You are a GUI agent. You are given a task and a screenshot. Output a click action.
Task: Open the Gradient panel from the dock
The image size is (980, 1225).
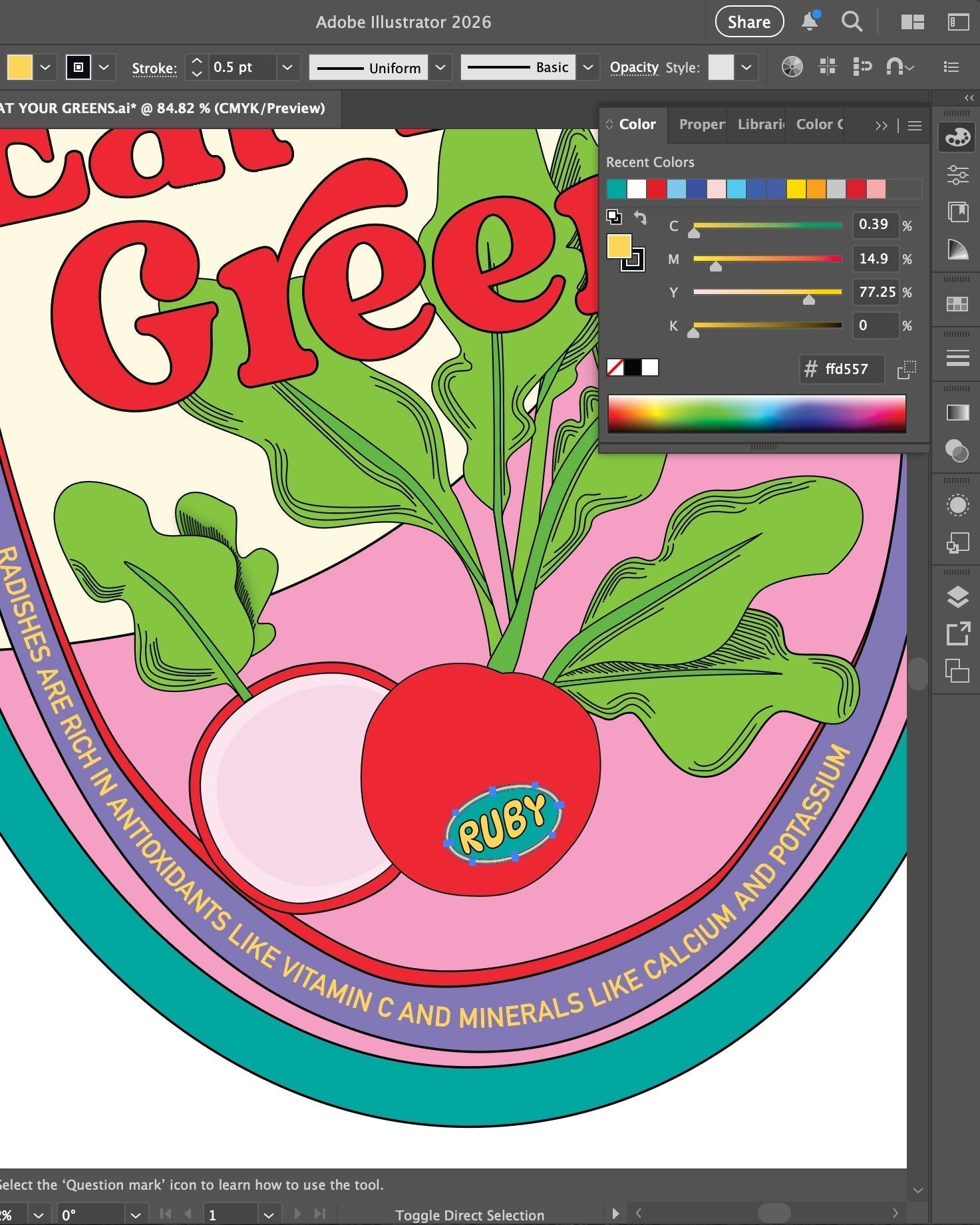click(957, 413)
